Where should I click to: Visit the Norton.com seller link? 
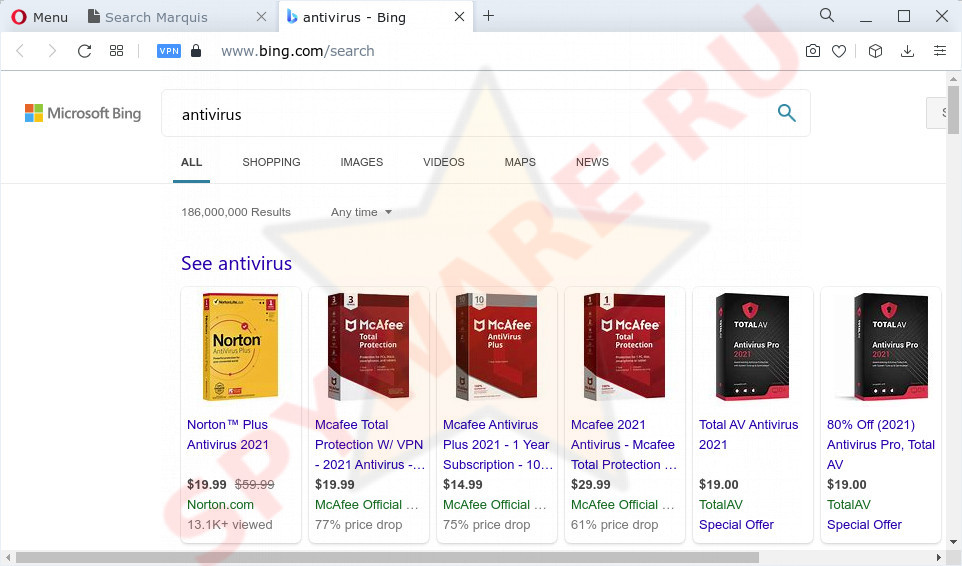tap(220, 505)
